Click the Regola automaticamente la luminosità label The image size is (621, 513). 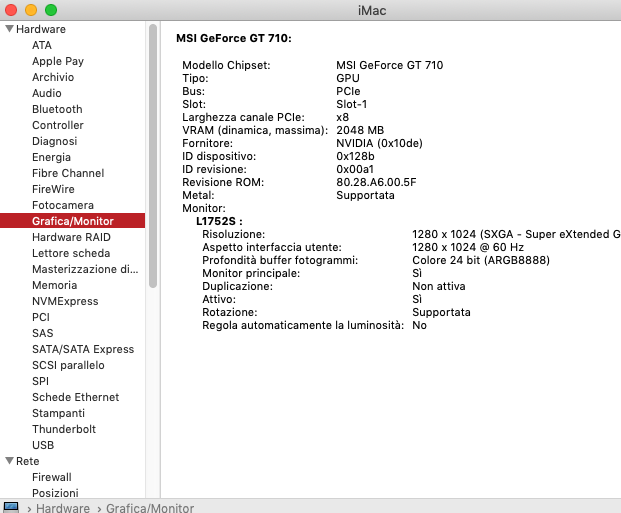(x=303, y=325)
